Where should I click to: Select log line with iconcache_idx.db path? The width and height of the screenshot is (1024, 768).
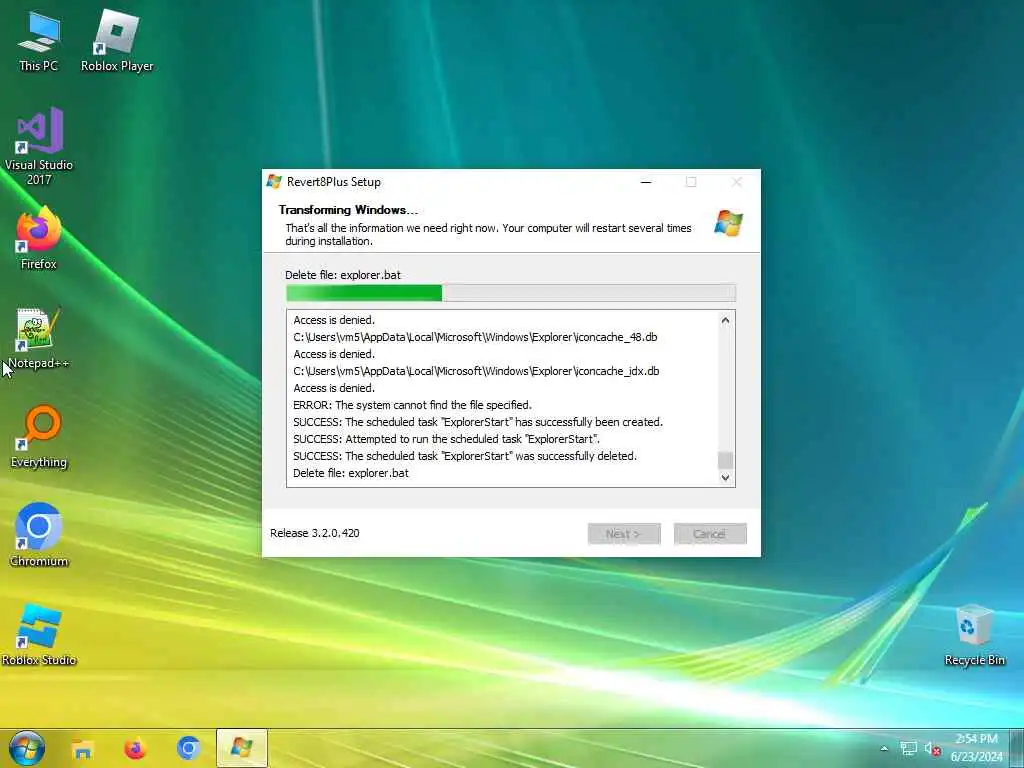476,371
